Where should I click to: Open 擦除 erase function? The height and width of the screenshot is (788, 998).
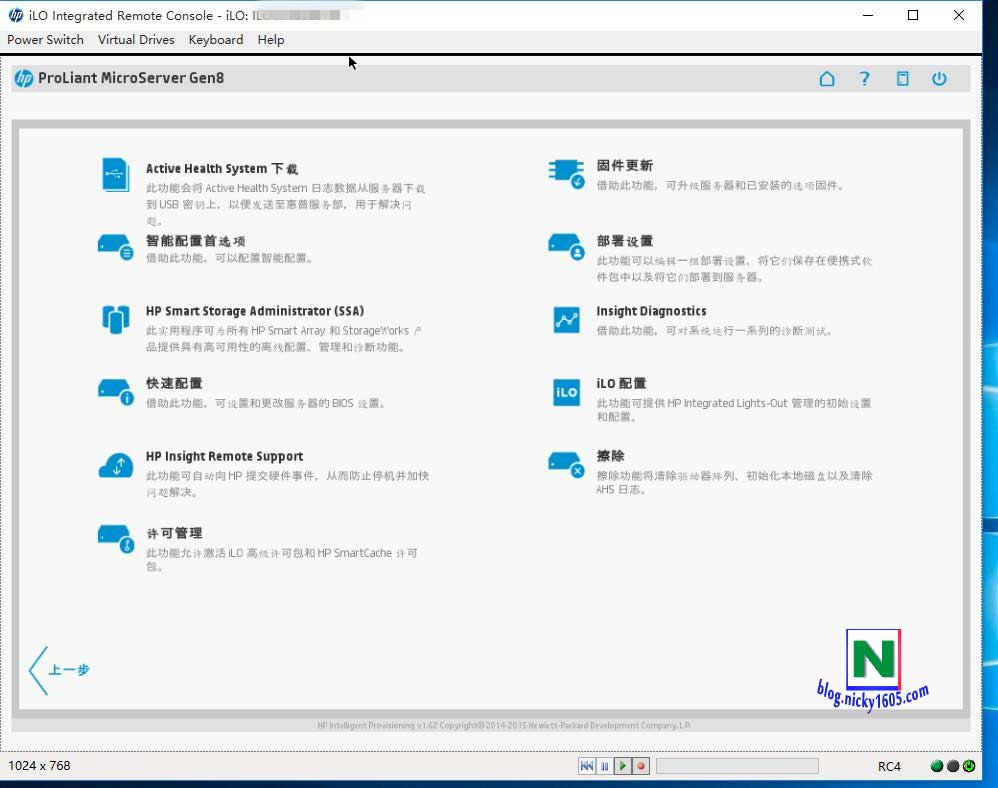tap(610, 456)
